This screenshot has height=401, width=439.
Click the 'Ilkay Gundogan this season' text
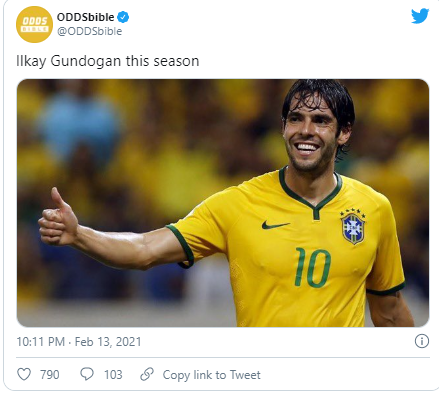pyautogui.click(x=108, y=61)
